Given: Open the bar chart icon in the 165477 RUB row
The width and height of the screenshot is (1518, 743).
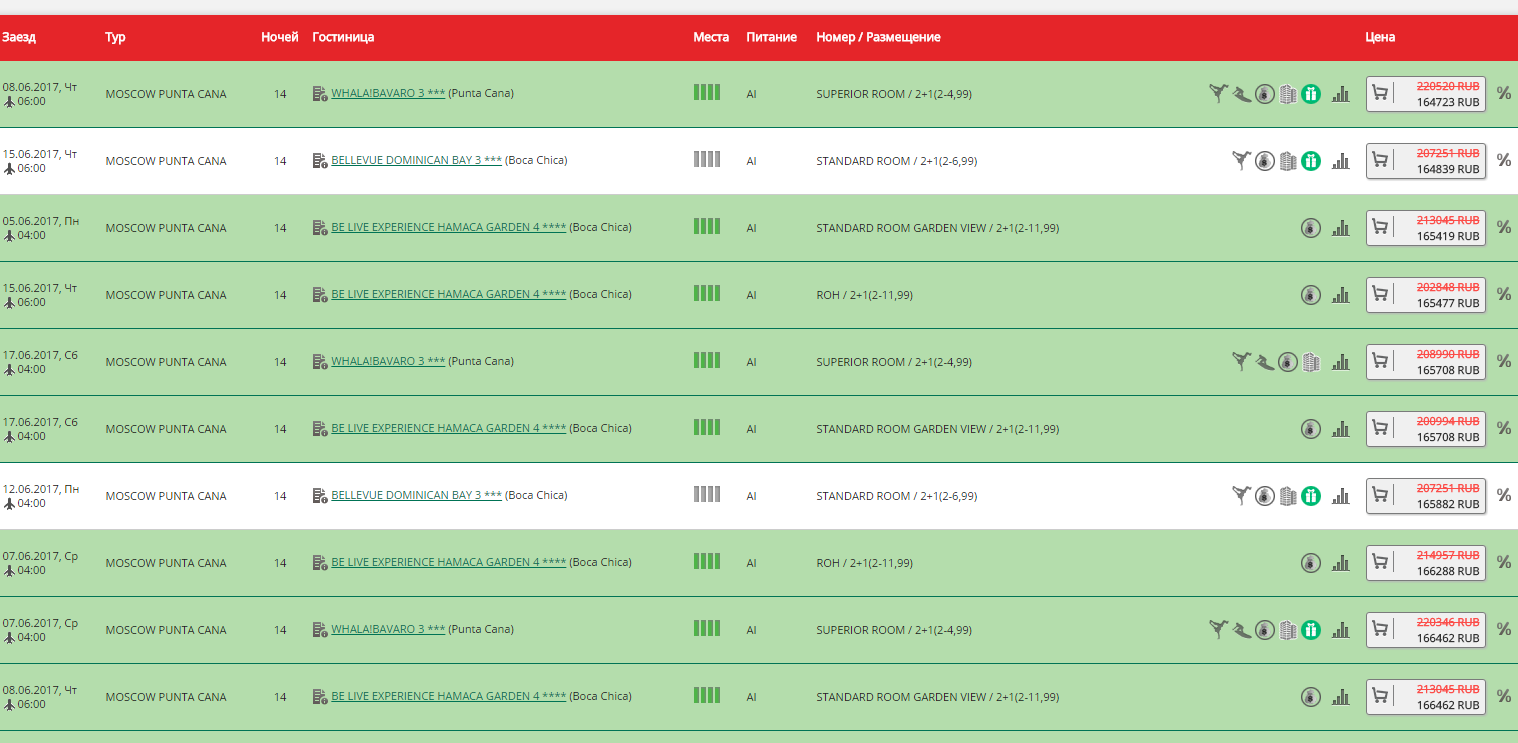Looking at the screenshot, I should [x=1341, y=295].
